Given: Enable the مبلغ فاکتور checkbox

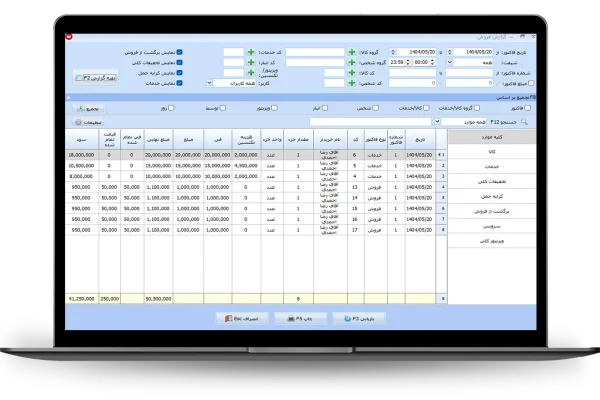Looking at the screenshot, I should [531, 83].
